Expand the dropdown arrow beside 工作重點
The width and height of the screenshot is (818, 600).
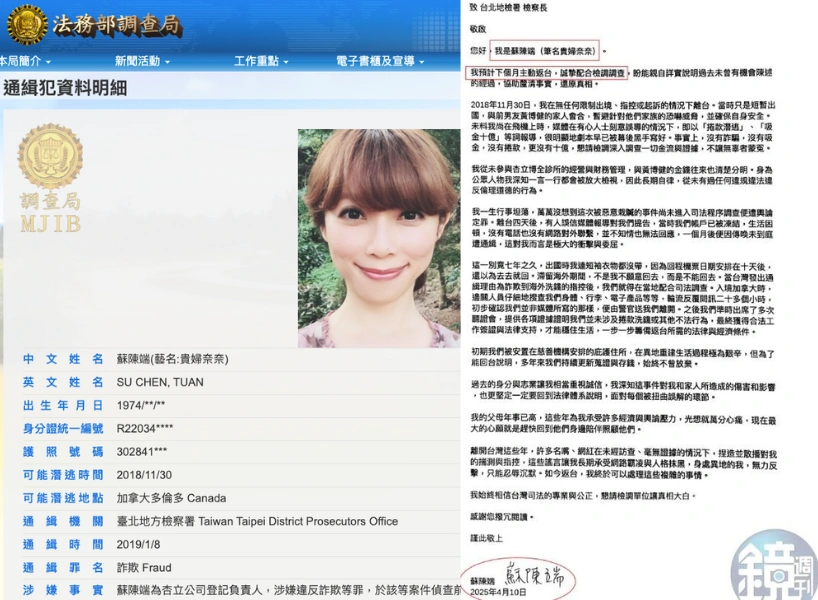[286, 62]
